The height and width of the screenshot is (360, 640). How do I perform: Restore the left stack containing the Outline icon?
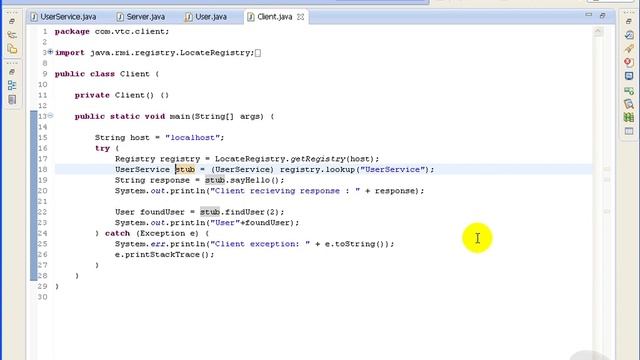pyautogui.click(x=12, y=72)
